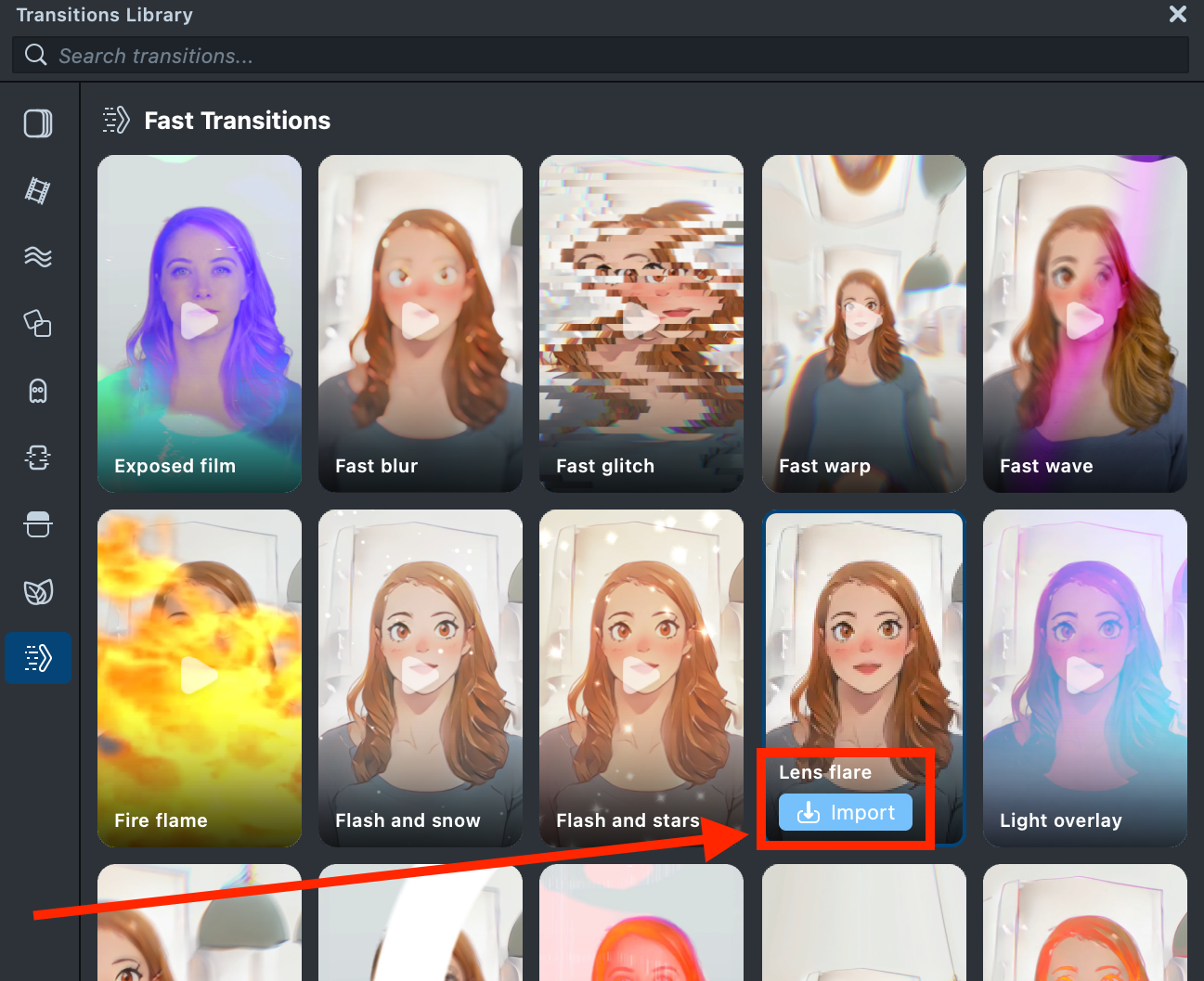Click the 'Flash and snow' label

click(408, 820)
